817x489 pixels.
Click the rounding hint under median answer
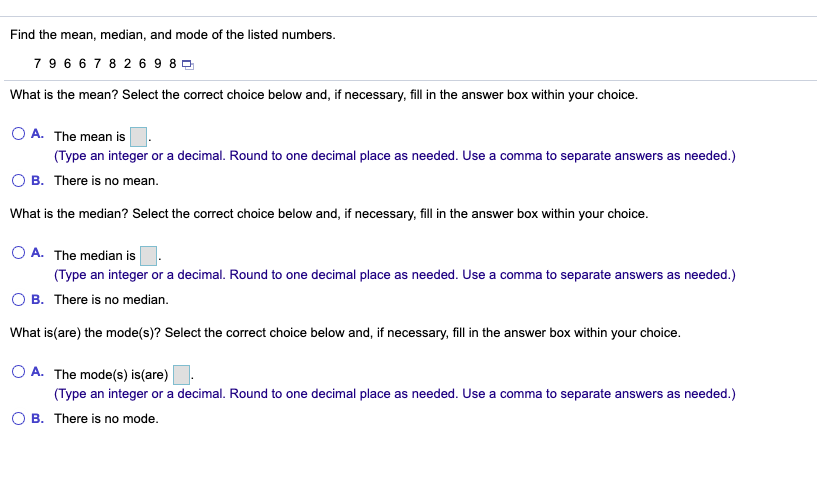tap(395, 275)
